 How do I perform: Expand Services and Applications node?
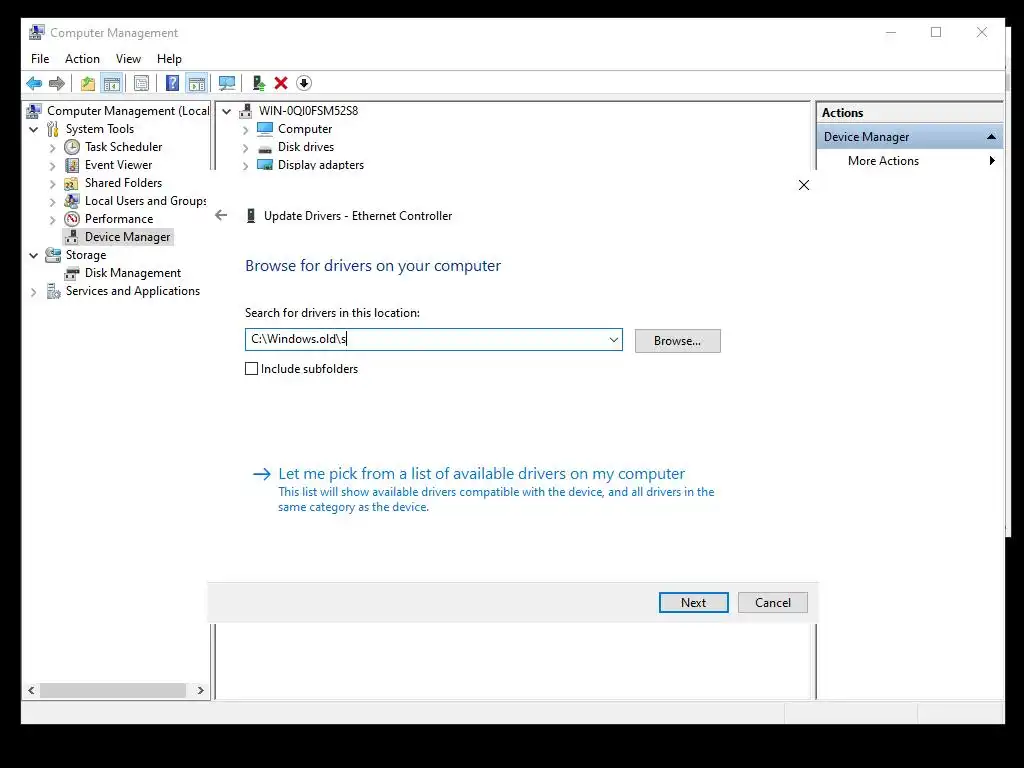(x=33, y=292)
